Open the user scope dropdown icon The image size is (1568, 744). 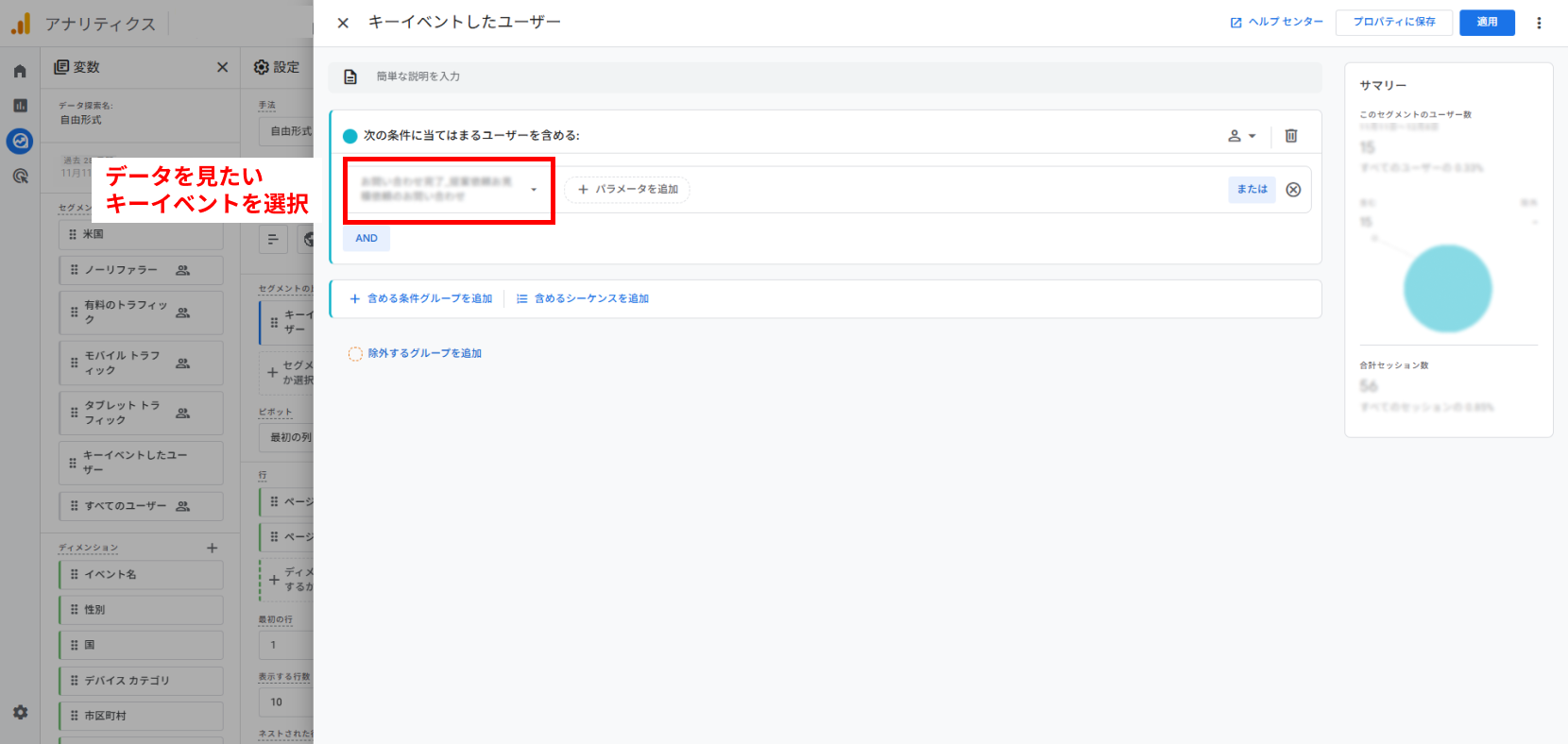[1242, 136]
